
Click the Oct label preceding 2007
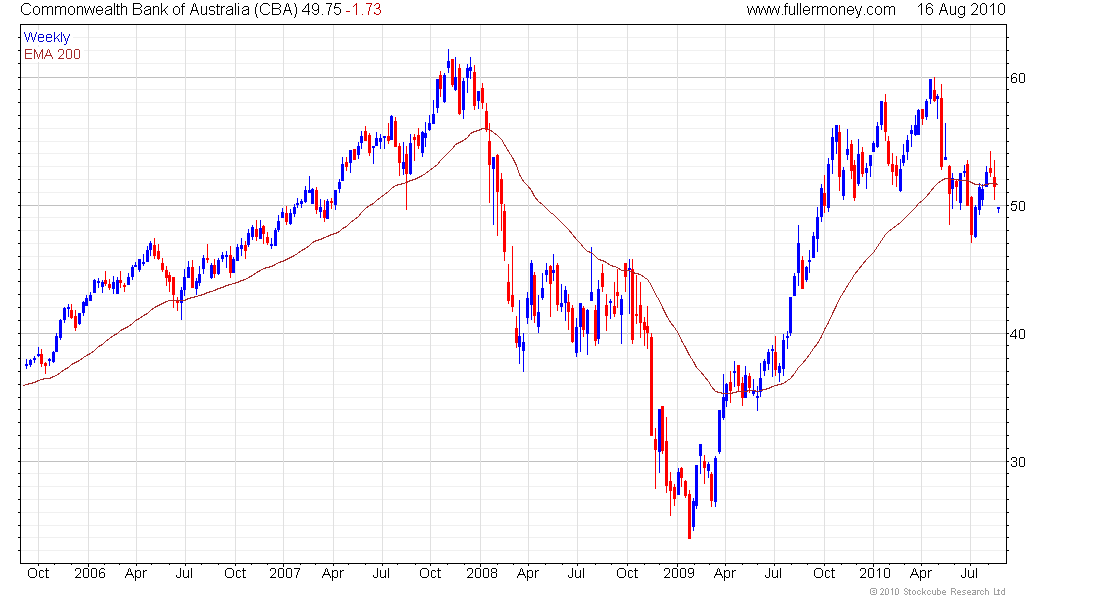(x=235, y=573)
